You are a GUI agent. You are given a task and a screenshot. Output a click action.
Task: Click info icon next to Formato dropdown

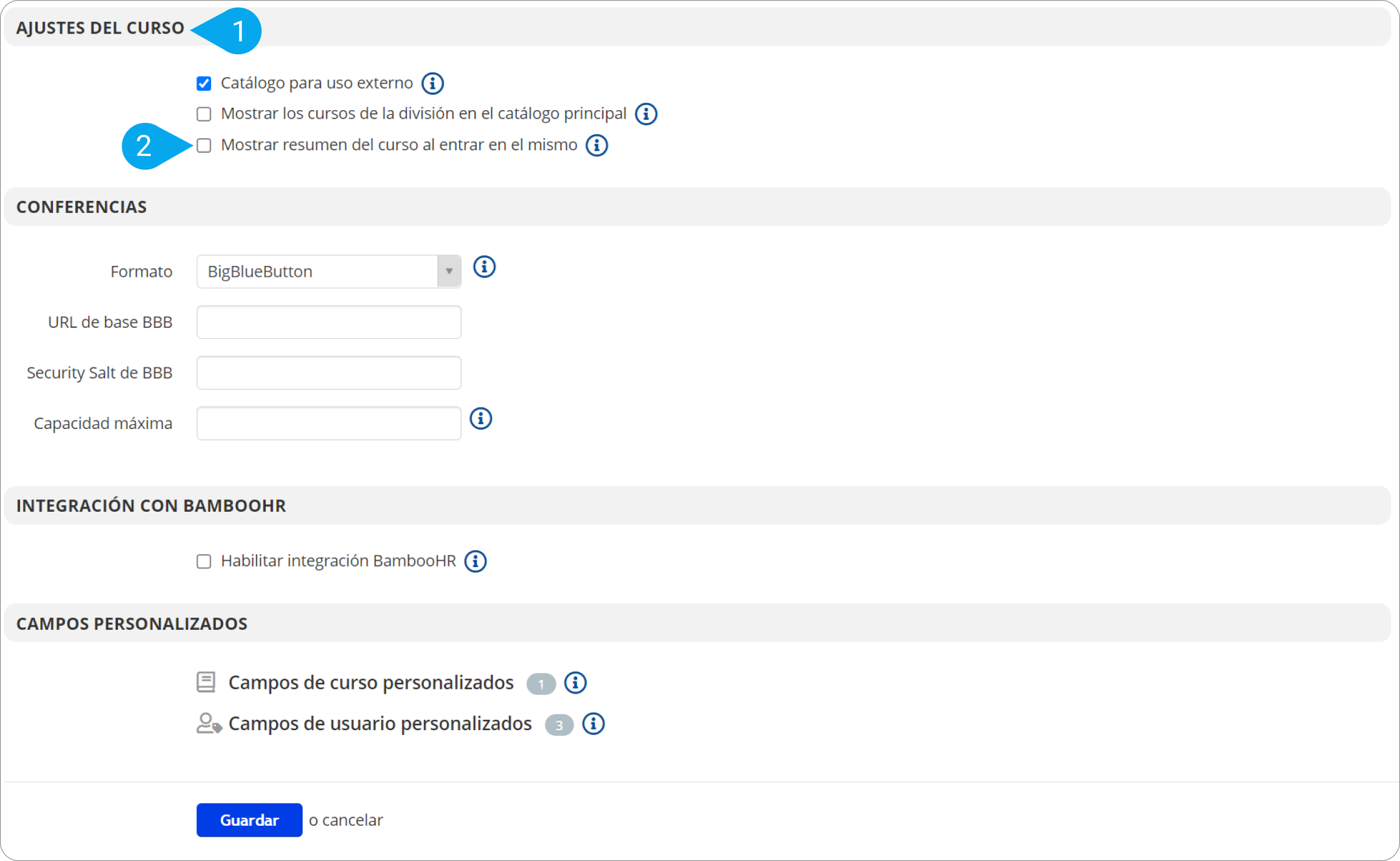point(484,267)
